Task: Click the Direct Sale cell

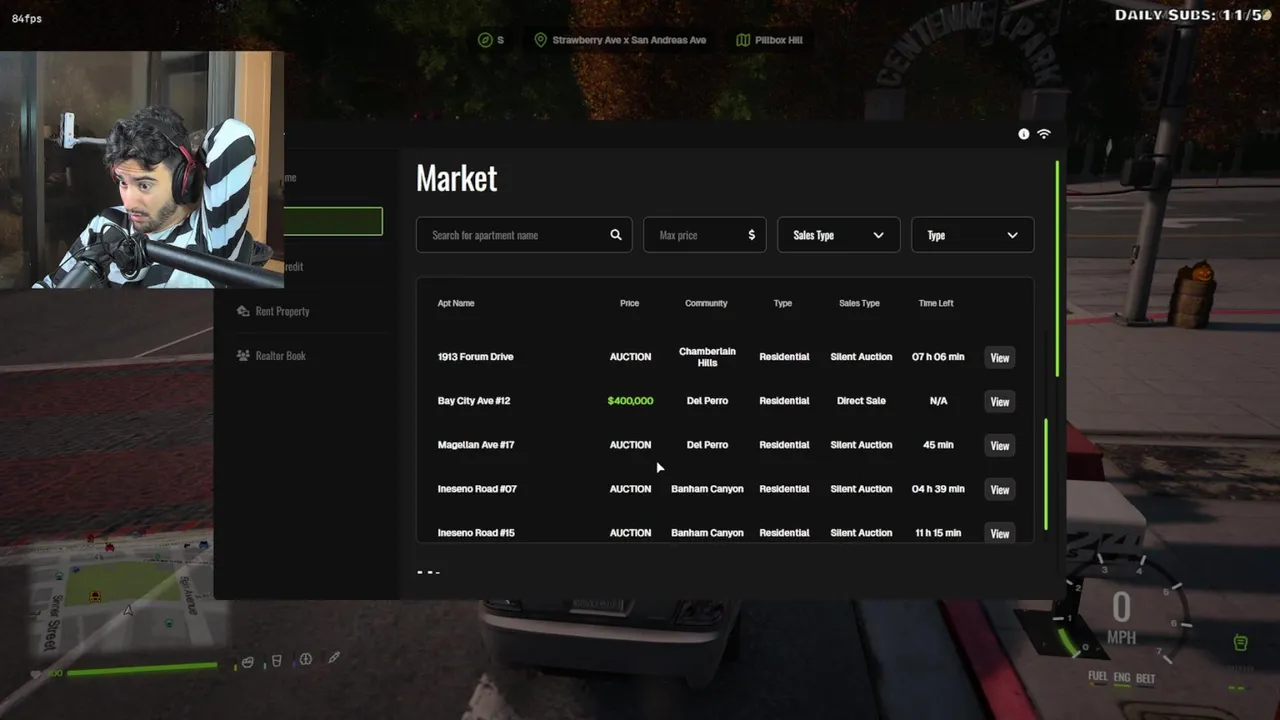Action: tap(861, 401)
